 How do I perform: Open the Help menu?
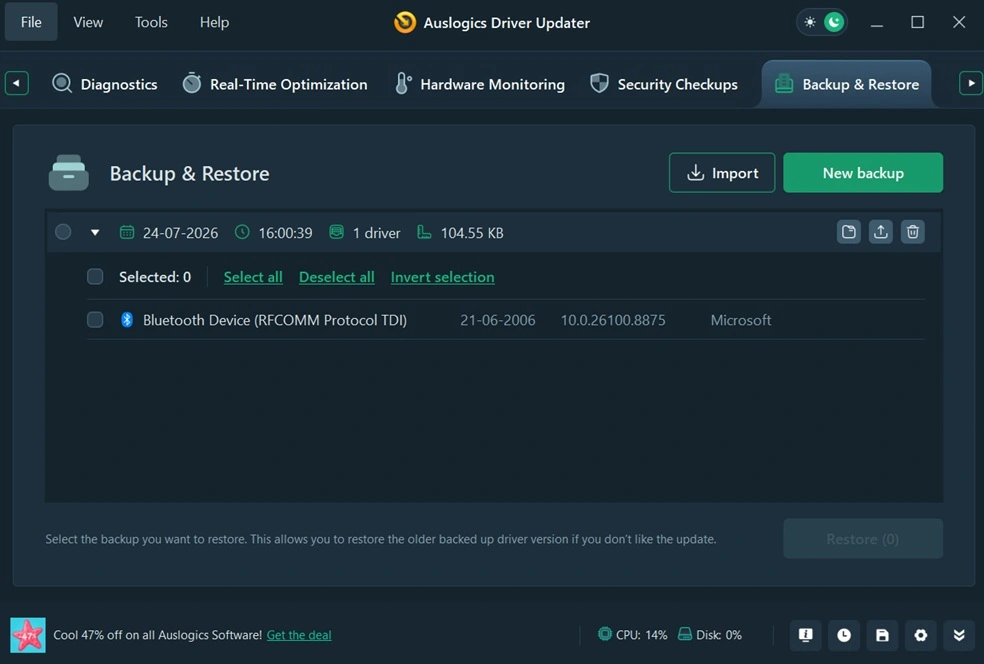214,22
